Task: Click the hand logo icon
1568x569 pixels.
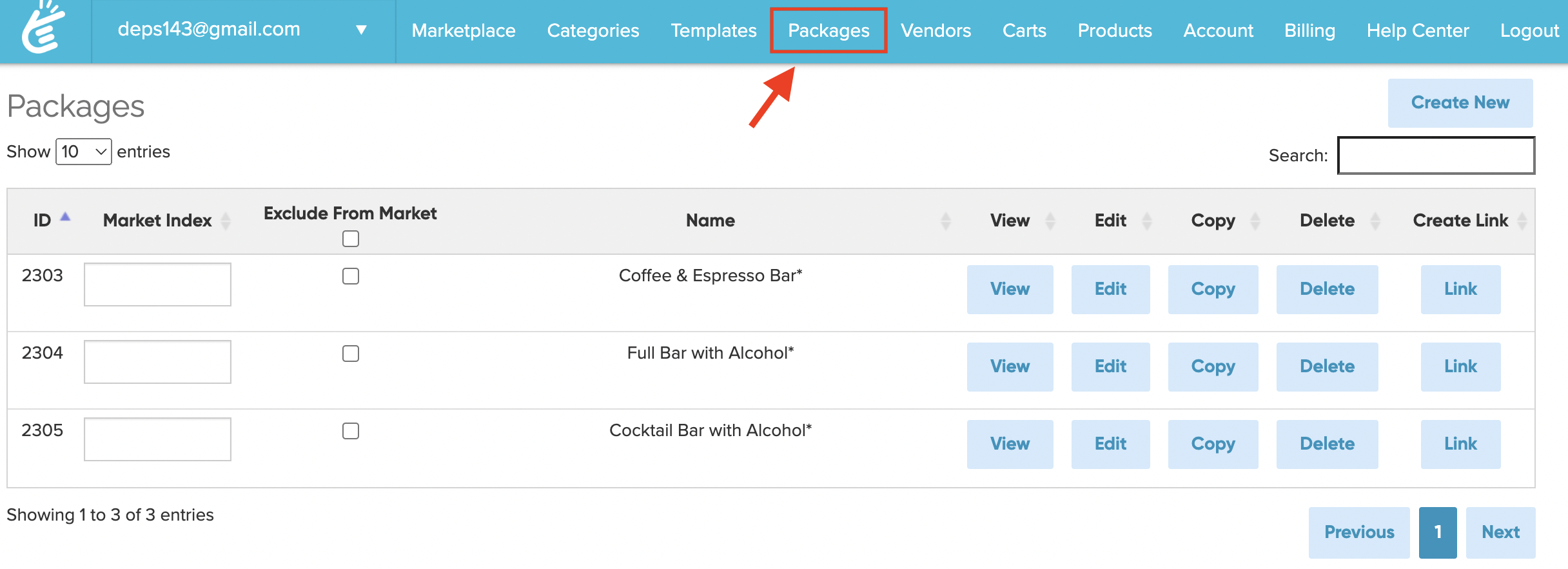Action: point(43,28)
